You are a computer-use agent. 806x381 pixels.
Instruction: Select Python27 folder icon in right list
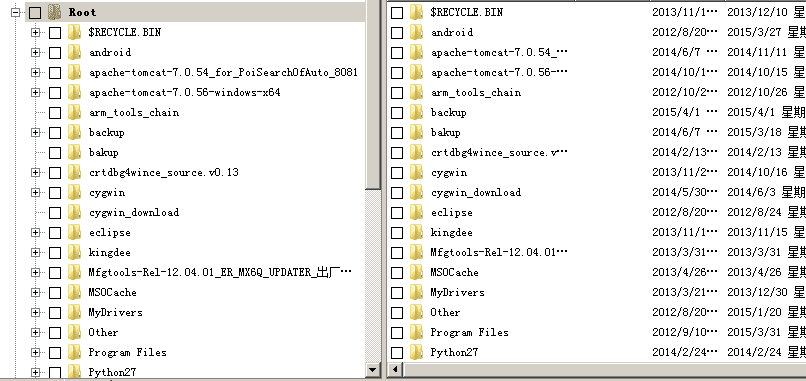pos(416,352)
